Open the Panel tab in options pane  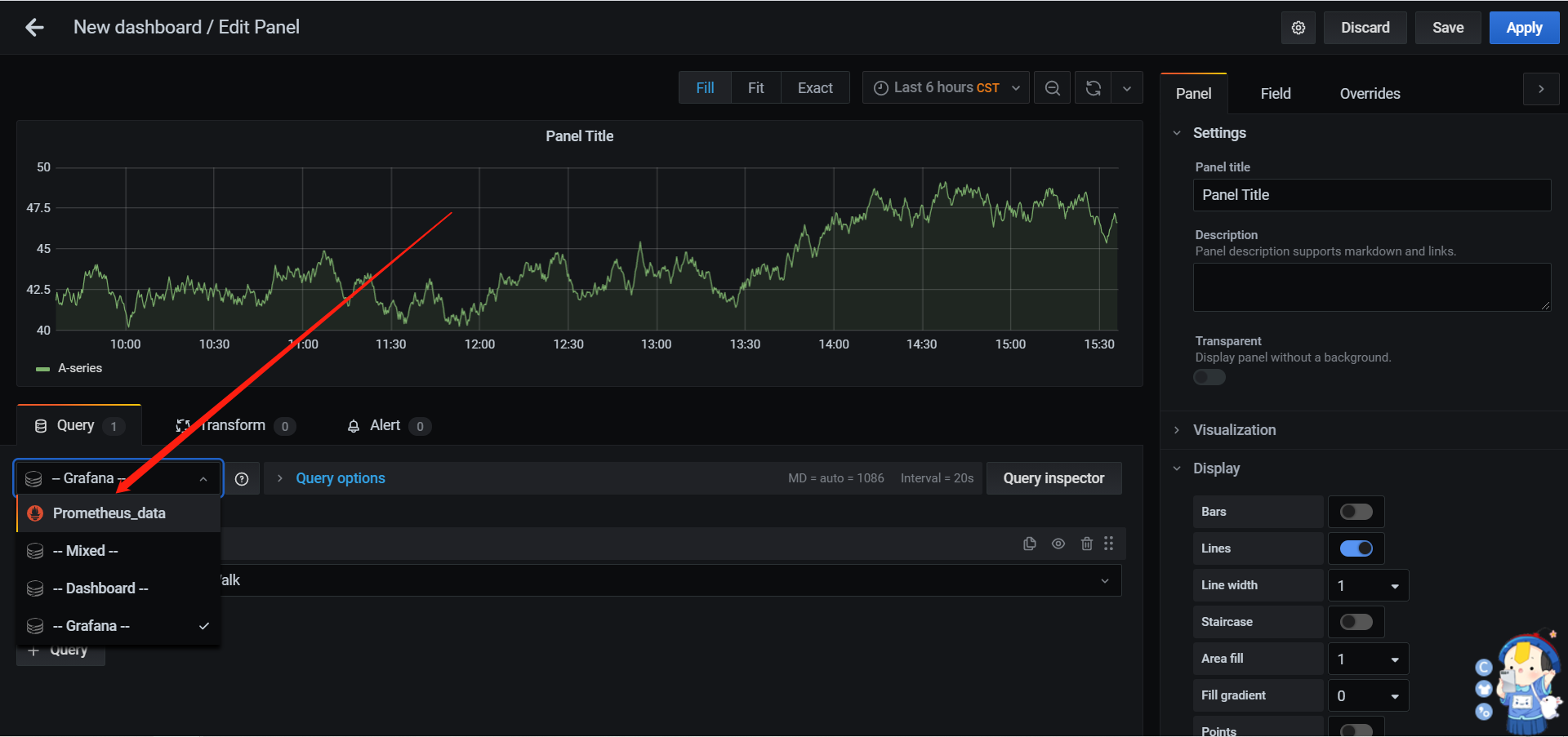(1193, 94)
